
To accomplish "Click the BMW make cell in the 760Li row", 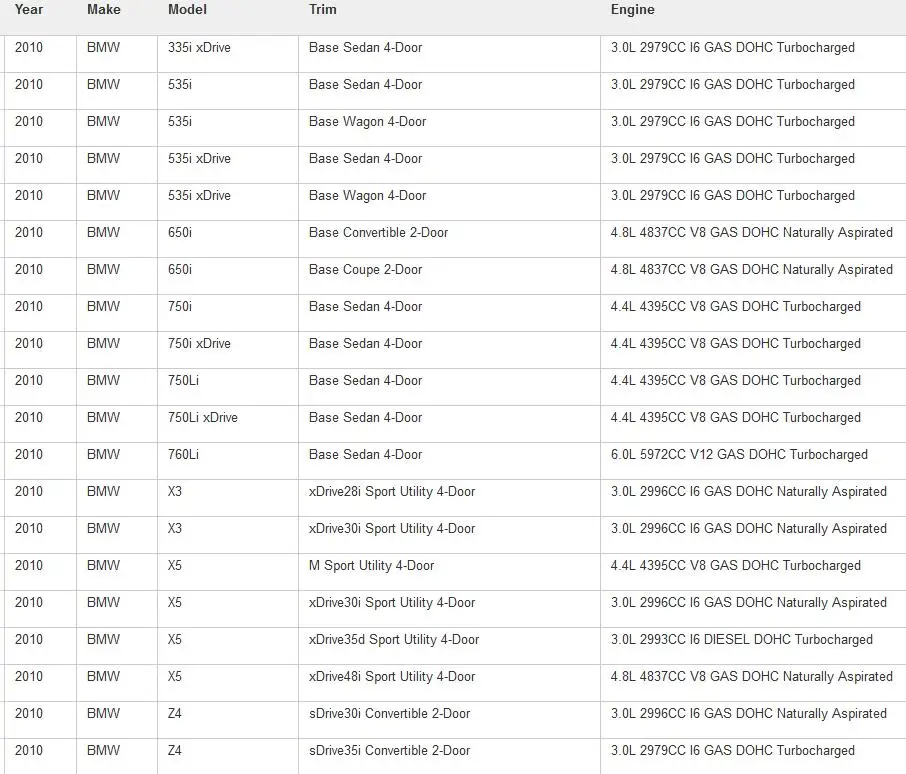I will coord(103,454).
